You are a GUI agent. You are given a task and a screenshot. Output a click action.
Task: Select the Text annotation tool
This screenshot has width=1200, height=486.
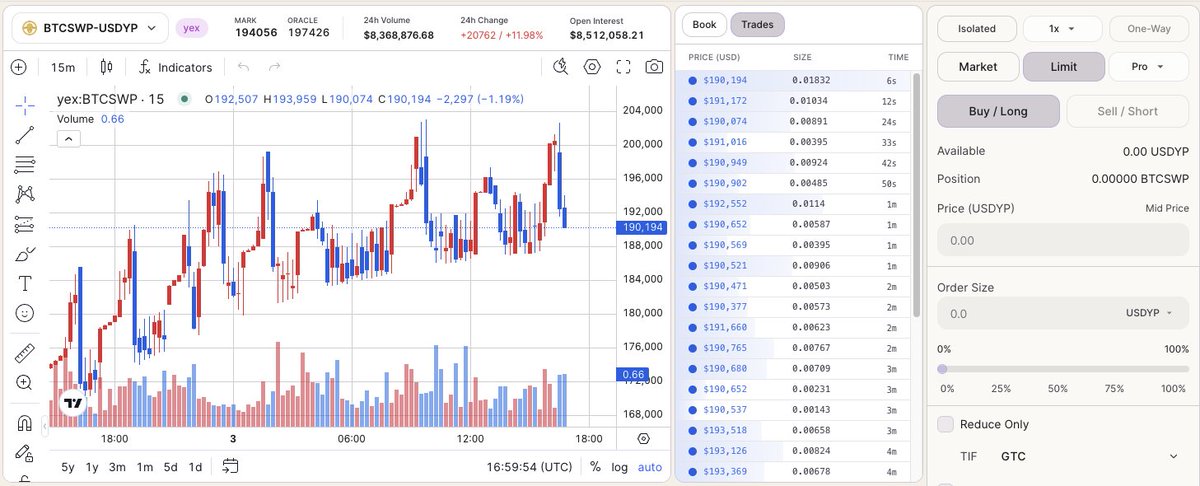[x=25, y=283]
